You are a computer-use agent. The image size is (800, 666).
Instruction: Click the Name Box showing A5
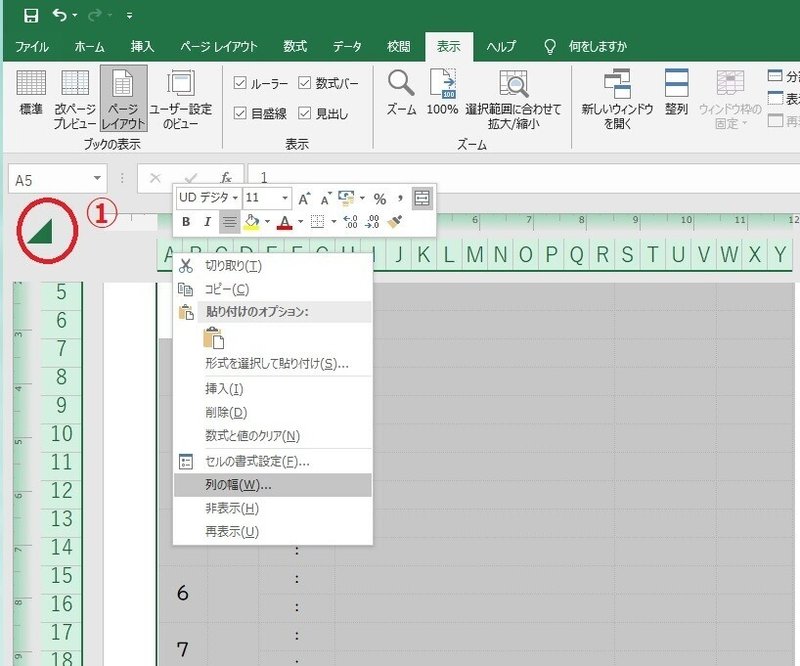pos(49,180)
